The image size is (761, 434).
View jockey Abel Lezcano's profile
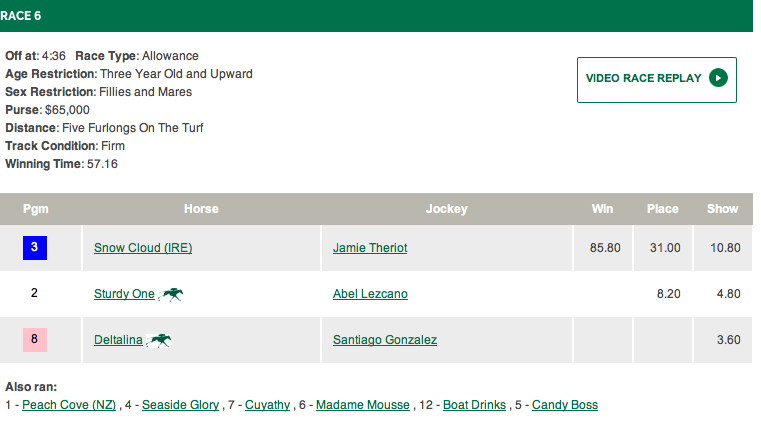pos(370,294)
